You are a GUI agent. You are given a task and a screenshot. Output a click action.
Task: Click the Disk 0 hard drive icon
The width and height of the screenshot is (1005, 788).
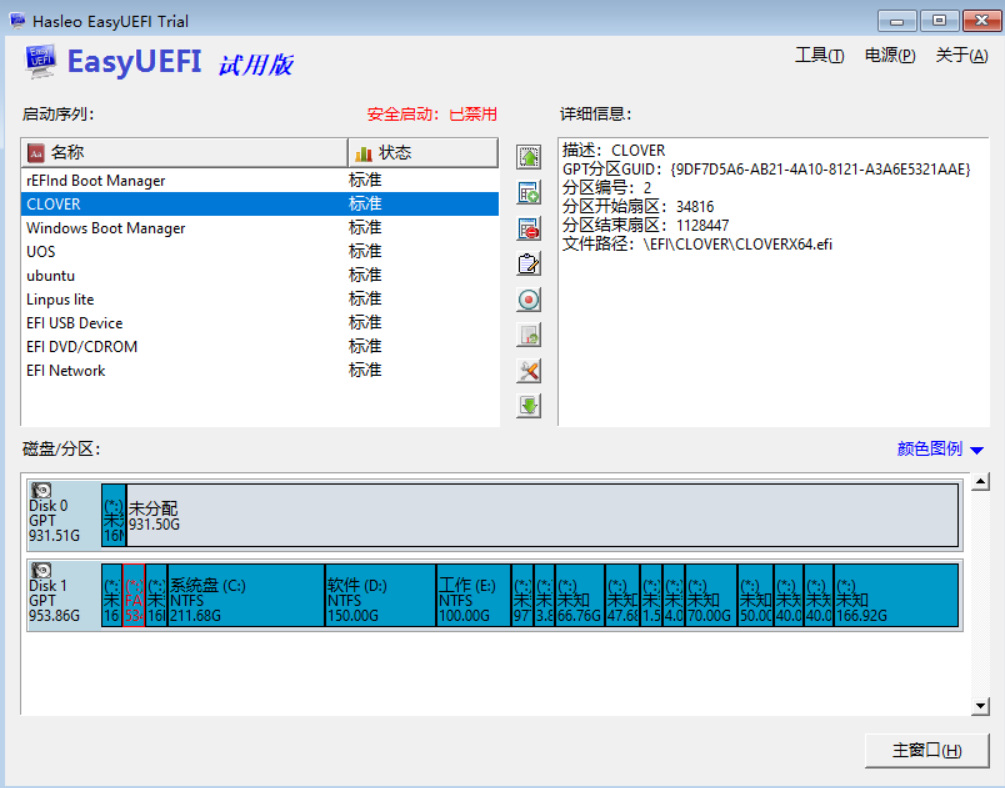click(42, 490)
